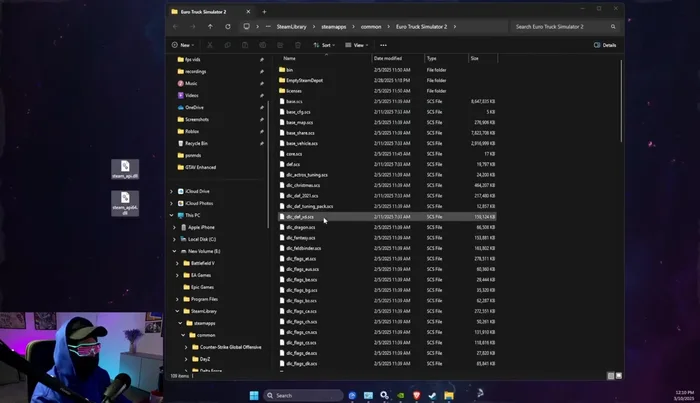Viewport: 700px width, 403px height.
Task: Collapse This PC tree node
Action: pyautogui.click(x=171, y=215)
